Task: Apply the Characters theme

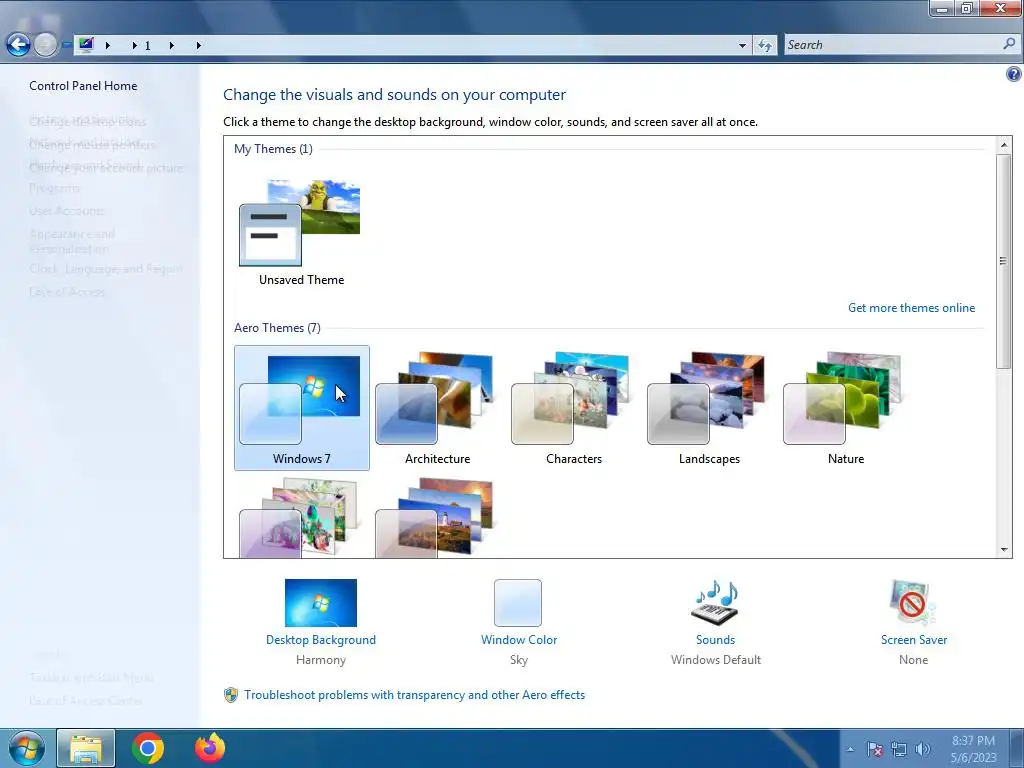Action: [573, 408]
